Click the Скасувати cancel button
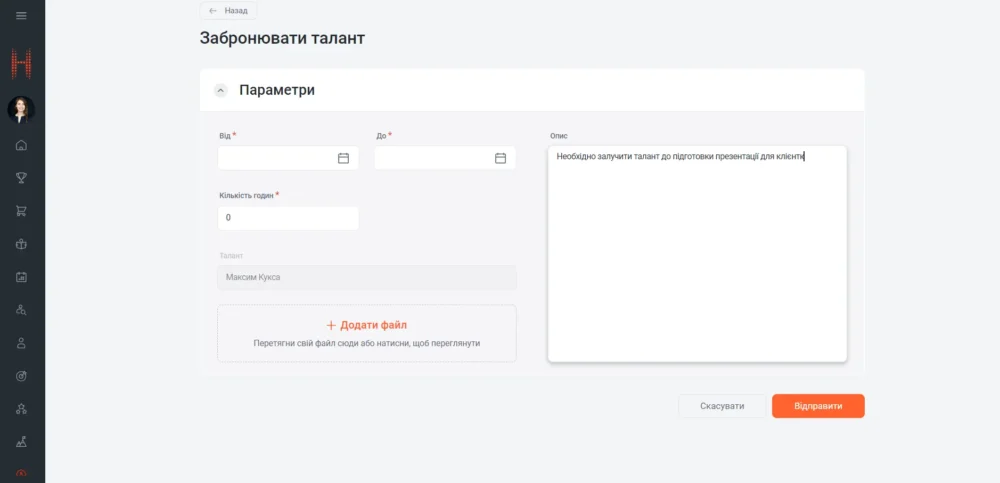The image size is (1000, 483). [x=722, y=406]
